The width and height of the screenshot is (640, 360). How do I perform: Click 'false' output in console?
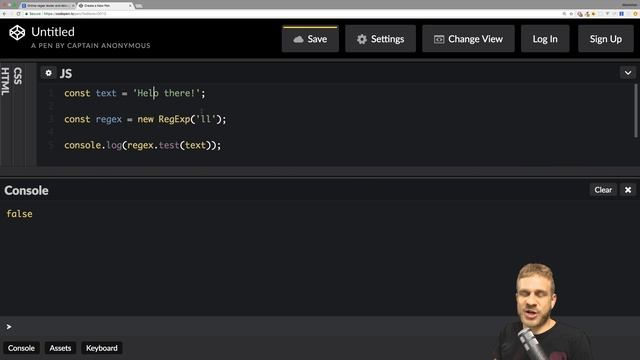[19, 213]
